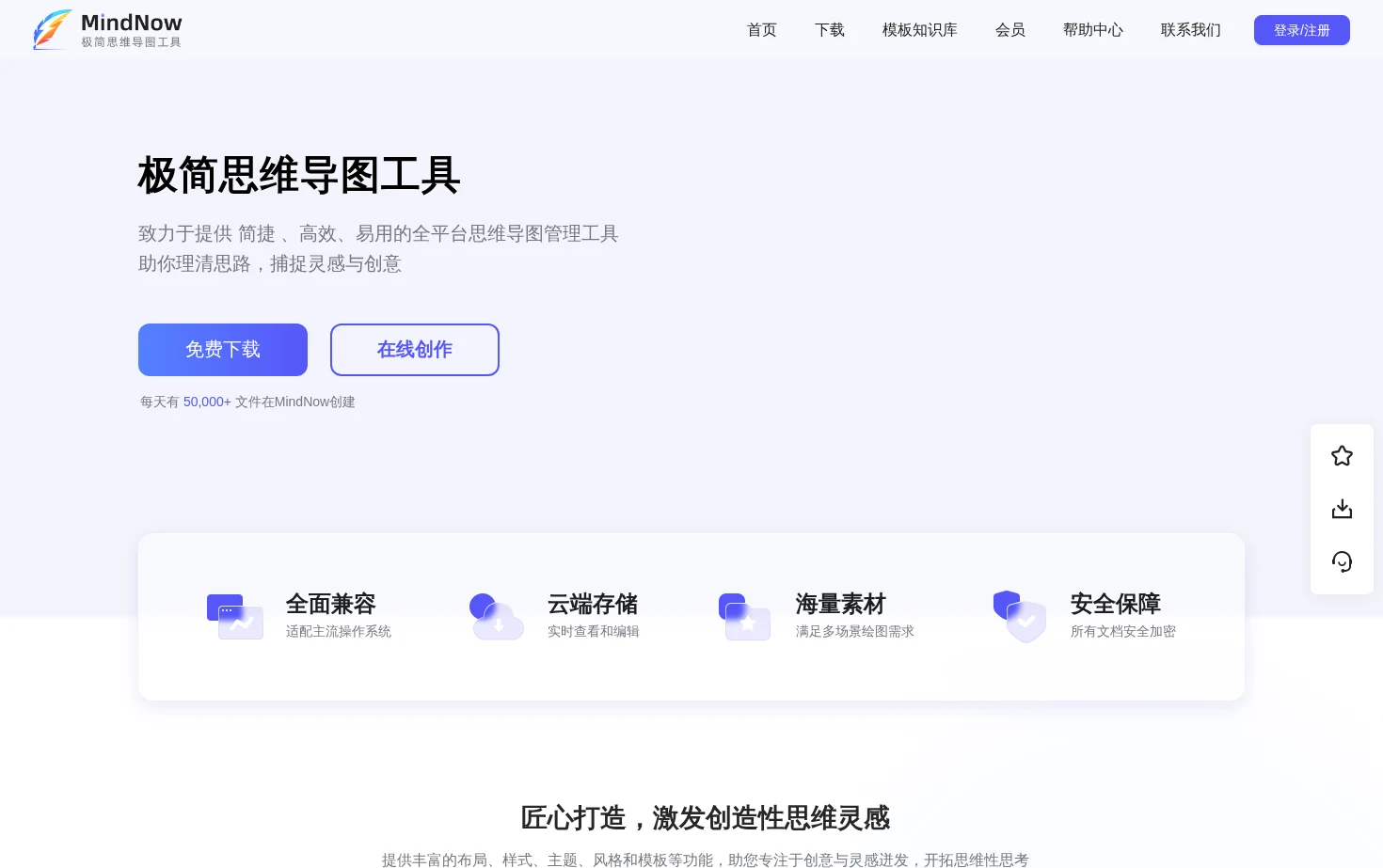Image resolution: width=1383 pixels, height=868 pixels.
Task: Click the 极简思维导图工具 main heading
Action: tap(299, 176)
